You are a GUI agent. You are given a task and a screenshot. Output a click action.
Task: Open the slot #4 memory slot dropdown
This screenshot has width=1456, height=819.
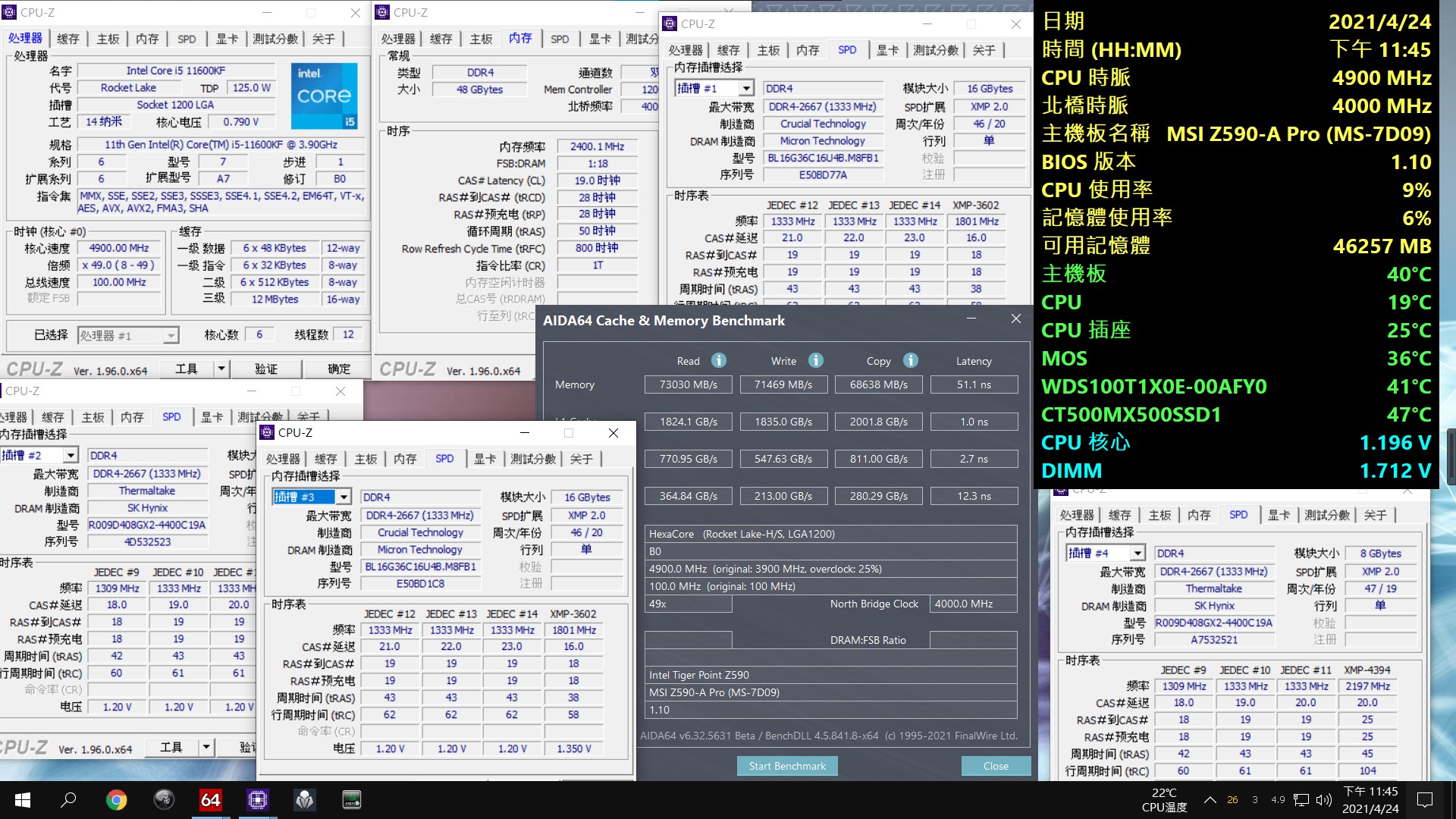click(x=1137, y=553)
